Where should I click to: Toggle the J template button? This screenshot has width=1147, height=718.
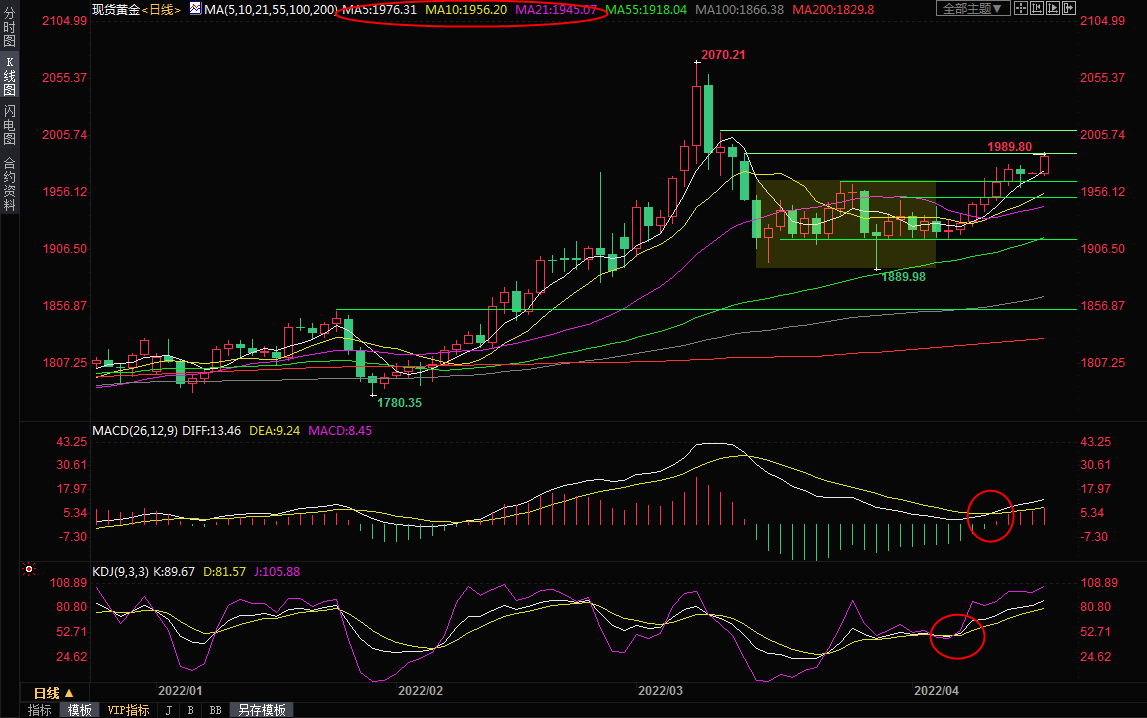pyautogui.click(x=168, y=710)
